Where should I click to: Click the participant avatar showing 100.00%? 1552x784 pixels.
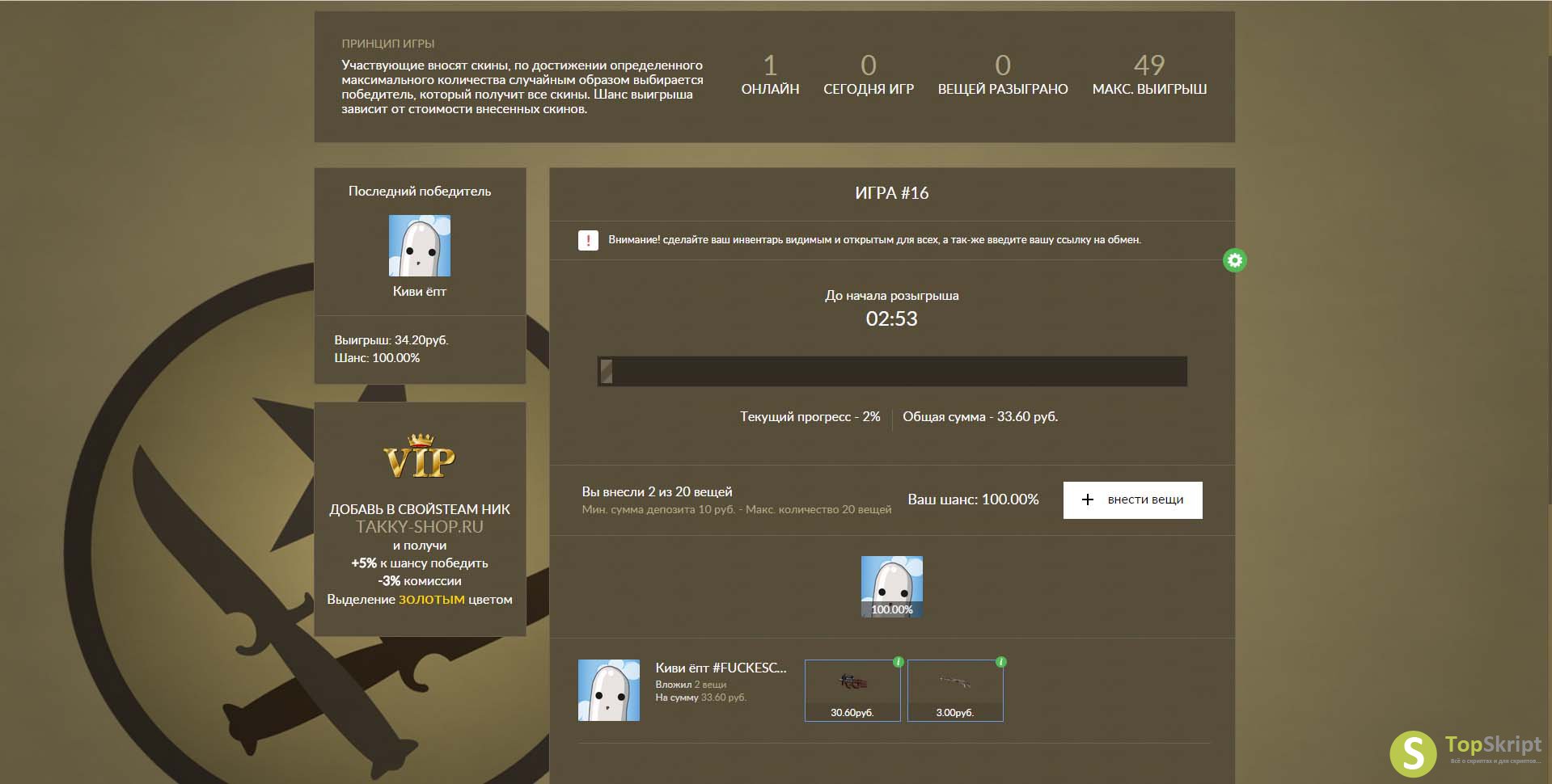coord(891,587)
